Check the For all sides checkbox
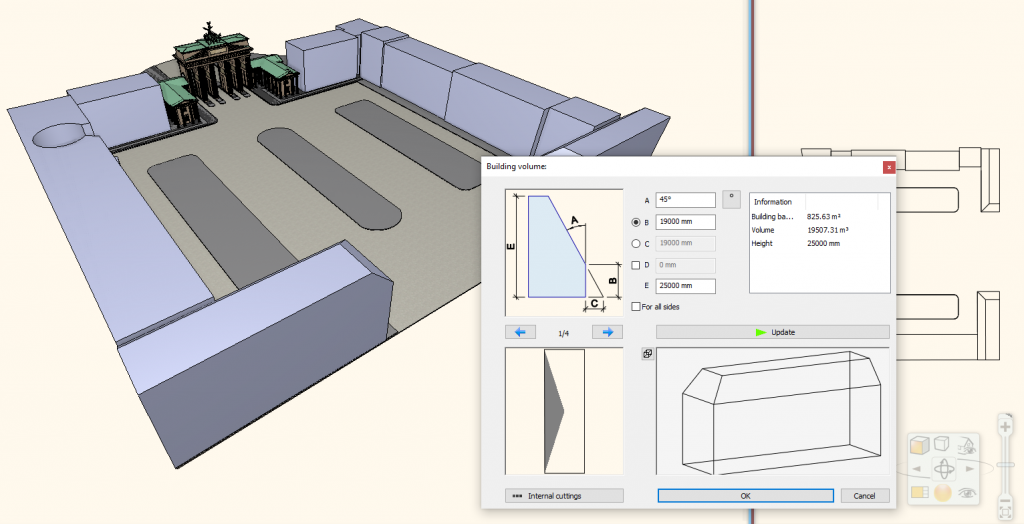1024x524 pixels. click(636, 306)
